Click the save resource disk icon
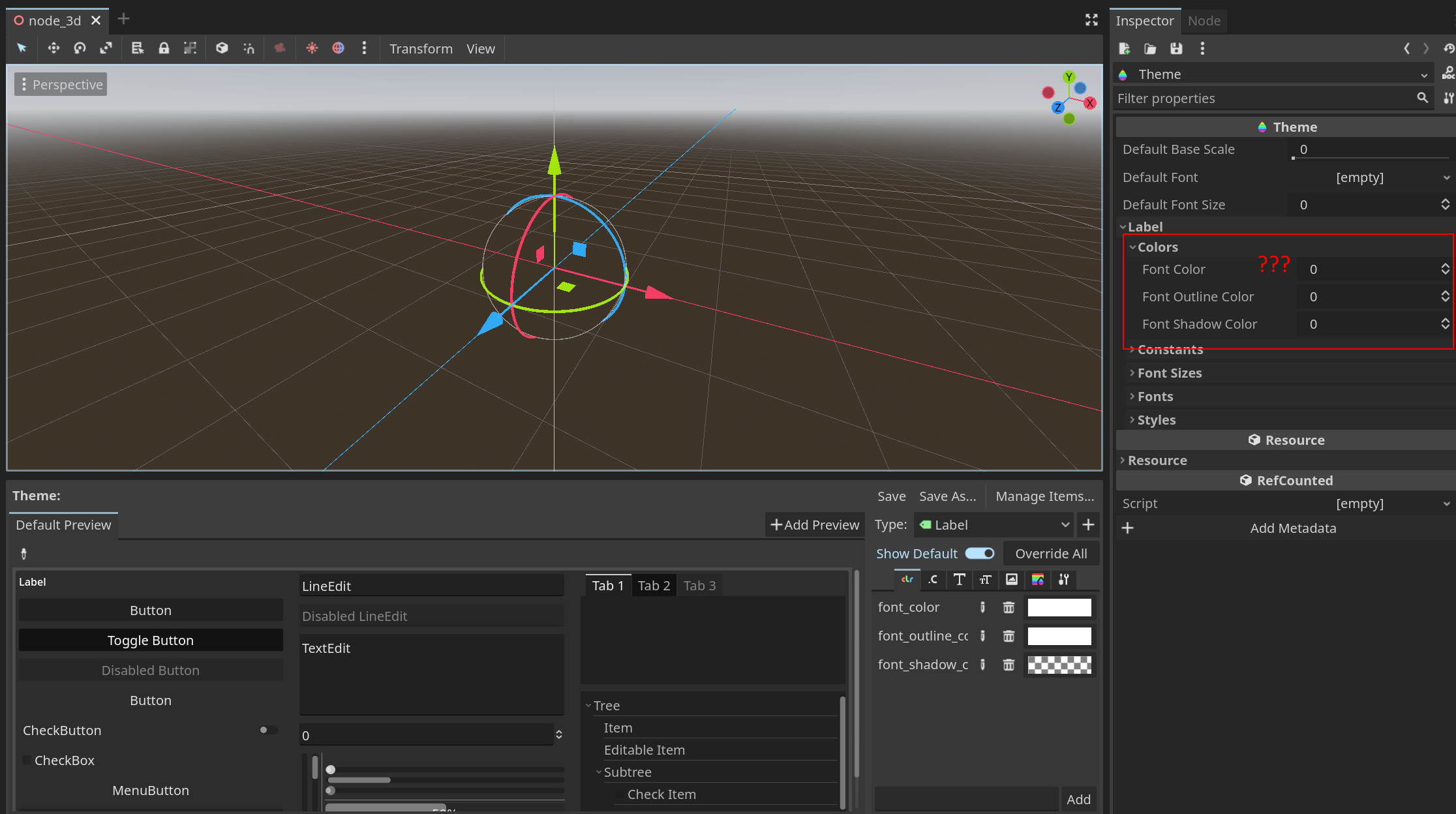 tap(1175, 48)
